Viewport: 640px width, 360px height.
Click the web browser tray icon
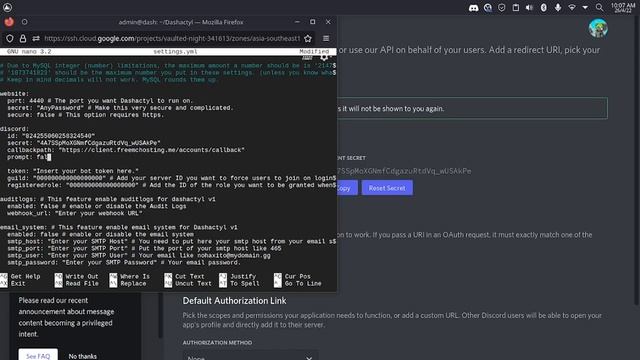[488, 7]
